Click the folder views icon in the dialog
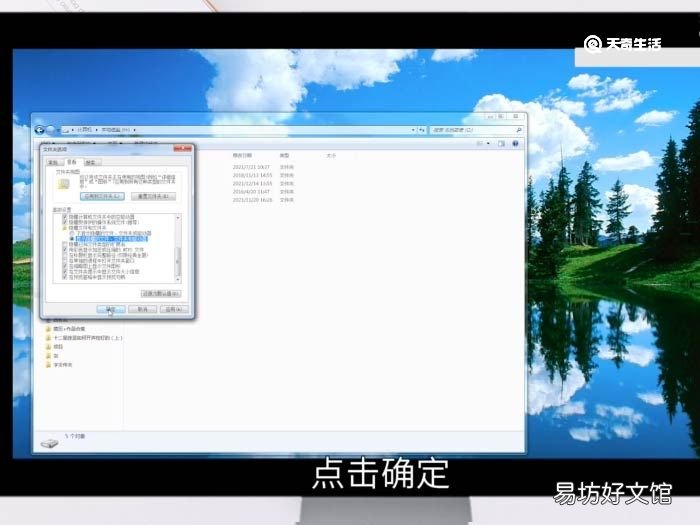This screenshot has width=700, height=525. point(63,184)
